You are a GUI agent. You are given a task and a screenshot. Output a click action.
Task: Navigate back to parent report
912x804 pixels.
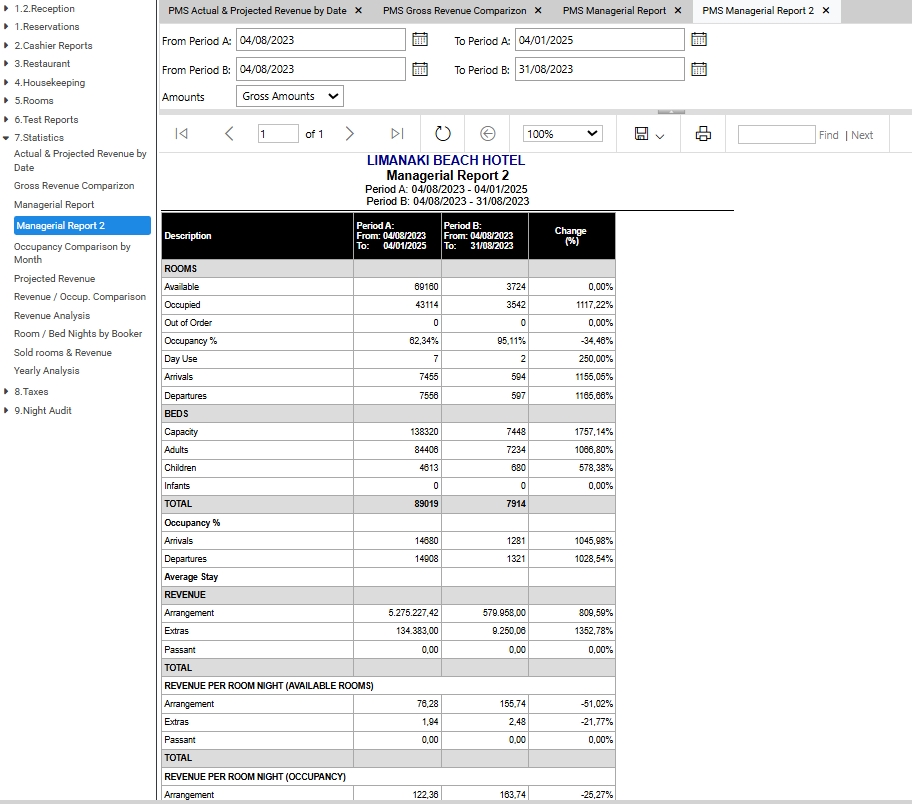click(487, 134)
